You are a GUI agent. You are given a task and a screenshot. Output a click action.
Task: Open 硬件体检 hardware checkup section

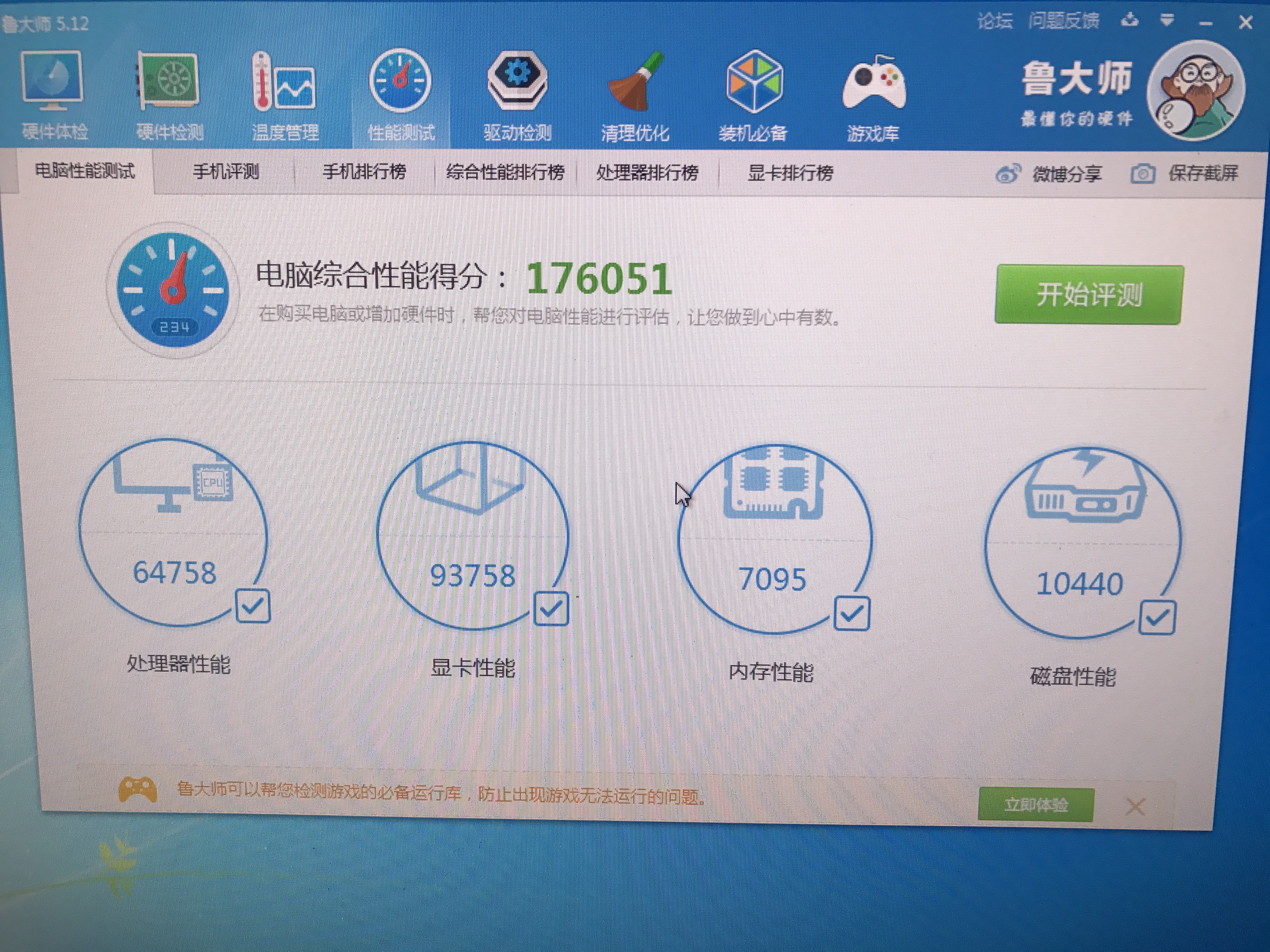point(54,95)
